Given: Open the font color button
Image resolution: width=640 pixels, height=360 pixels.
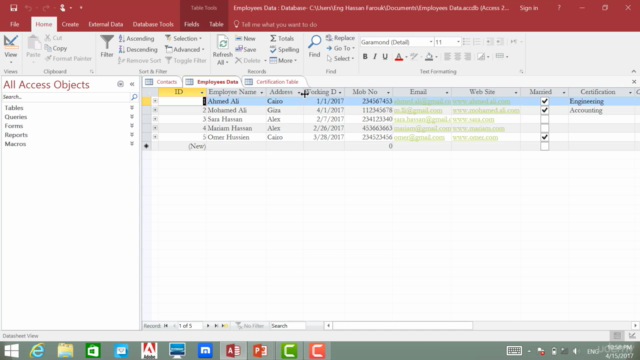Looking at the screenshot, I should click(x=399, y=57).
